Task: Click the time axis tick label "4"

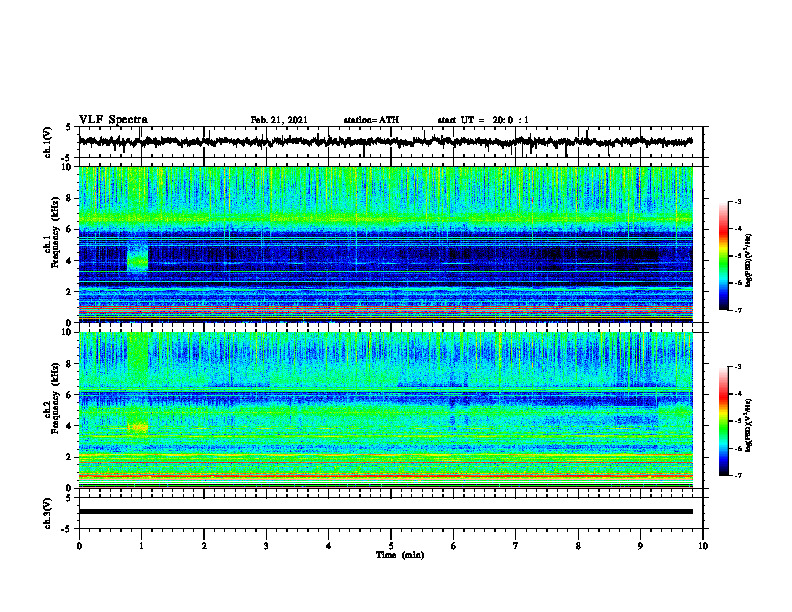Action: click(328, 546)
